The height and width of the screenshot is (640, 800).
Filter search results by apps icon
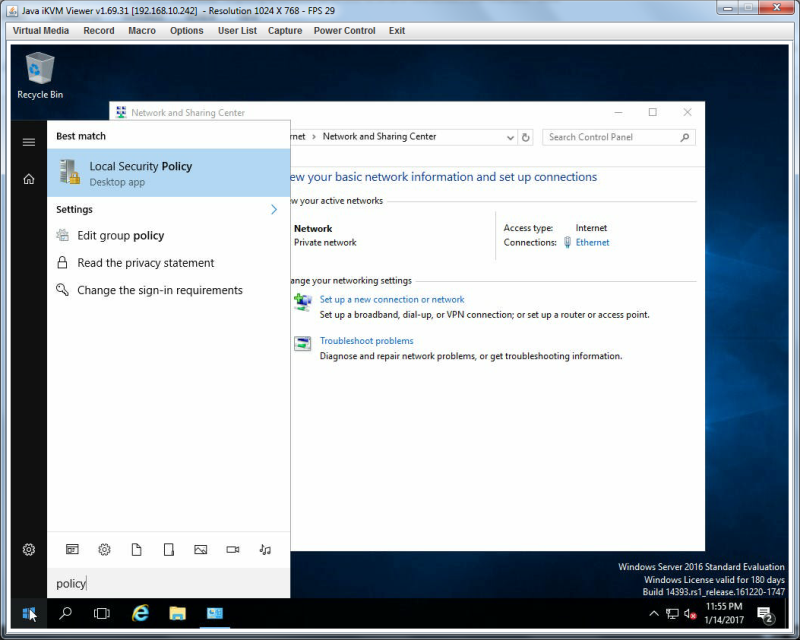pos(72,550)
